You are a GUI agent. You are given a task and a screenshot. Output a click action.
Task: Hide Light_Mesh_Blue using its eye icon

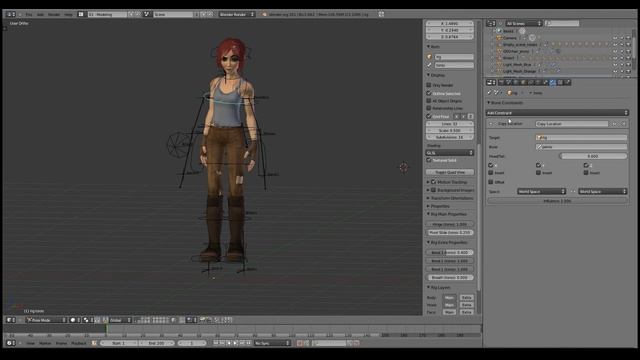pyautogui.click(x=615, y=65)
